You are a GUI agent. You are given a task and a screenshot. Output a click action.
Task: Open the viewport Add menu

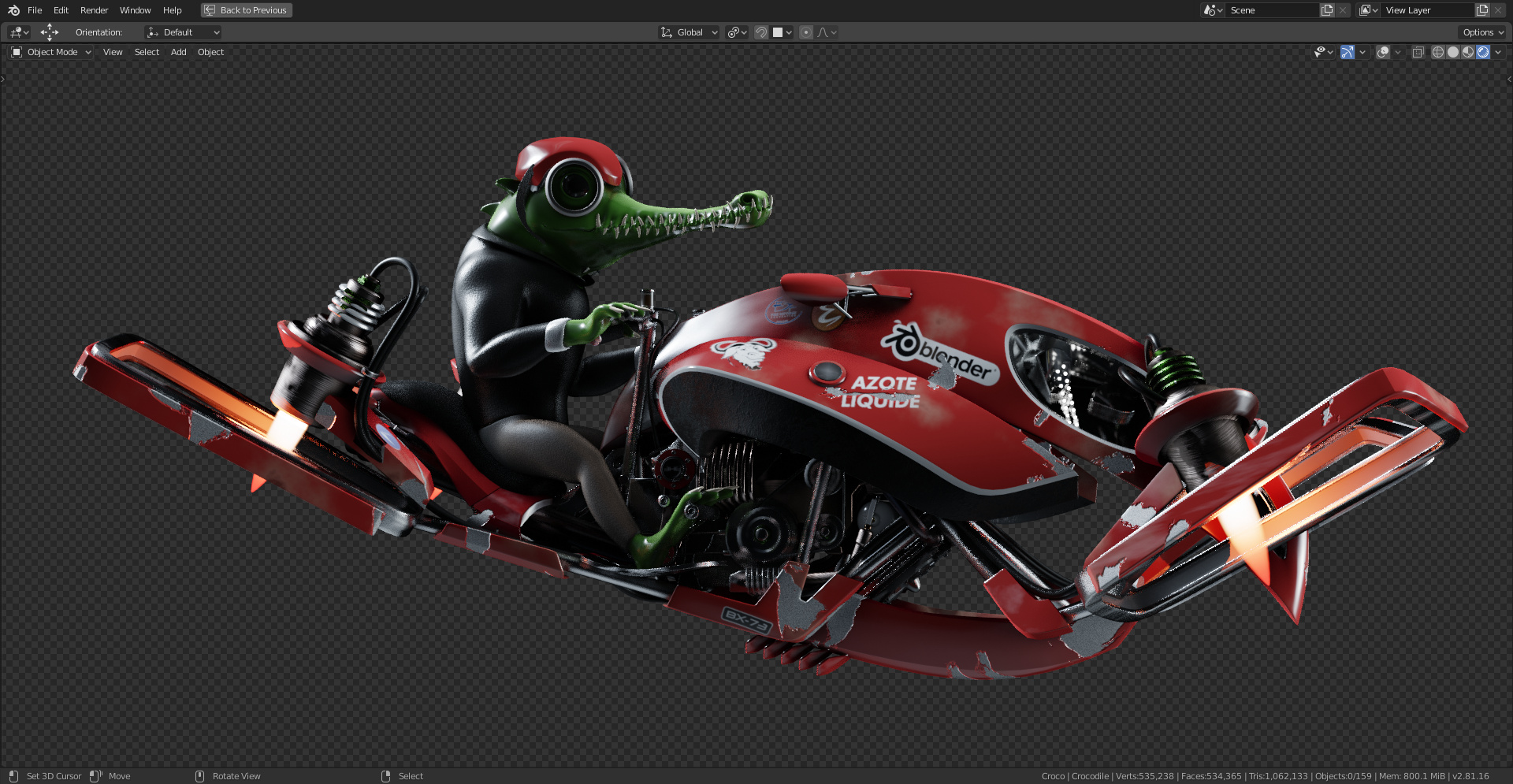click(x=179, y=52)
